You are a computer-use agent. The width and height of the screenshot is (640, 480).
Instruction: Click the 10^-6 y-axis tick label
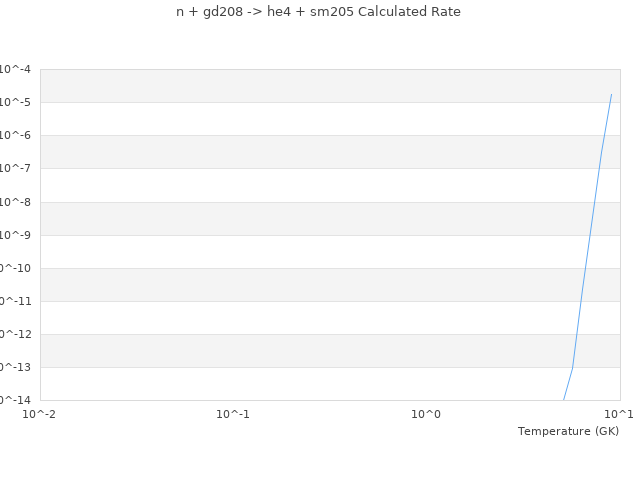click(x=14, y=135)
